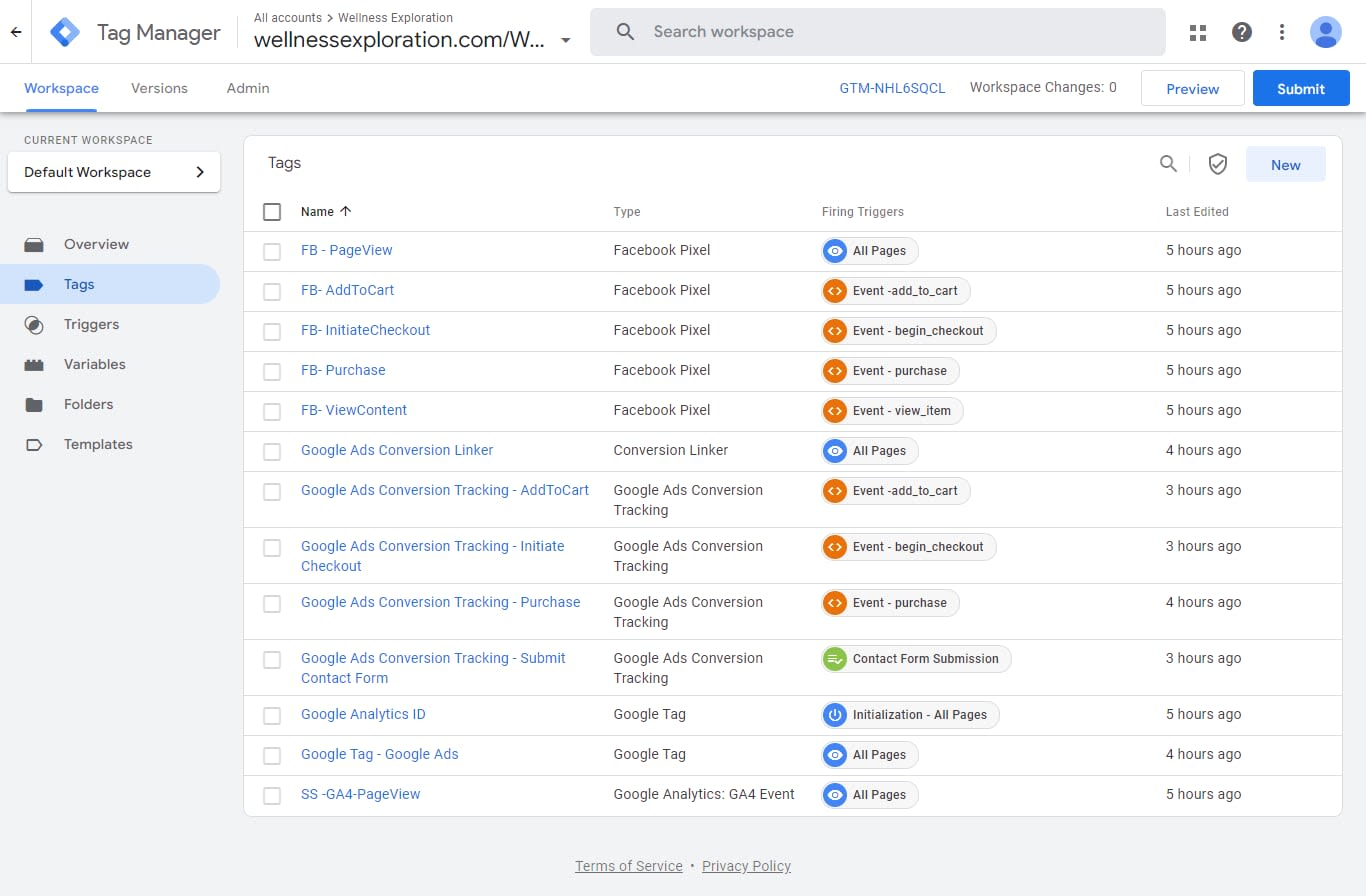1366x896 pixels.
Task: Click the Preview button
Action: tap(1193, 88)
